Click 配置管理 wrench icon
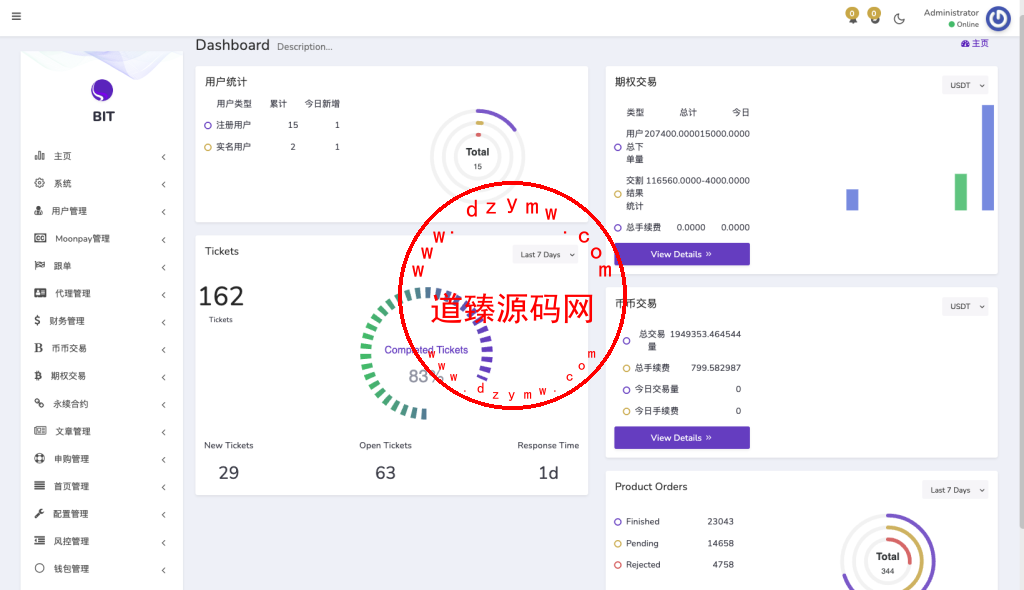Screen dimensions: 1024x590 pos(39,514)
